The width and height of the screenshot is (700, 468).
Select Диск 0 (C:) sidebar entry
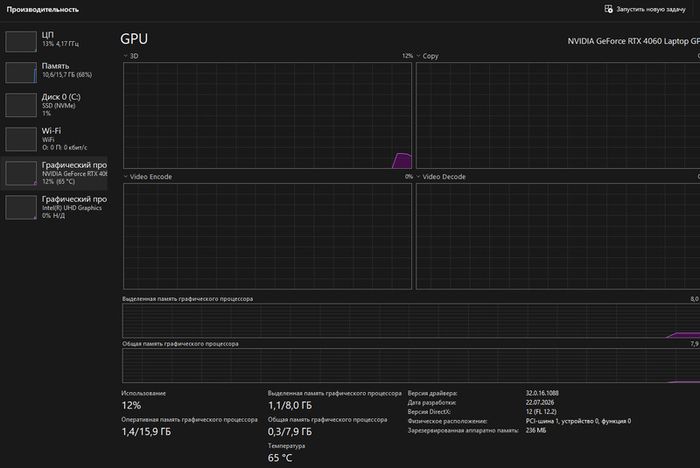pos(55,105)
